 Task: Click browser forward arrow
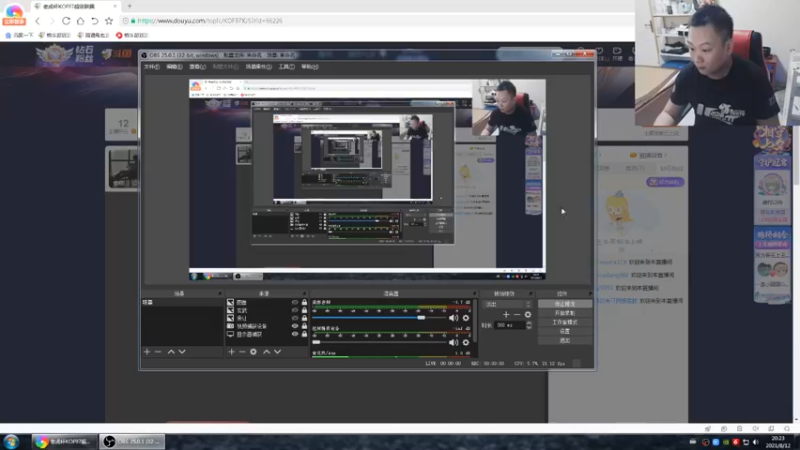point(52,21)
